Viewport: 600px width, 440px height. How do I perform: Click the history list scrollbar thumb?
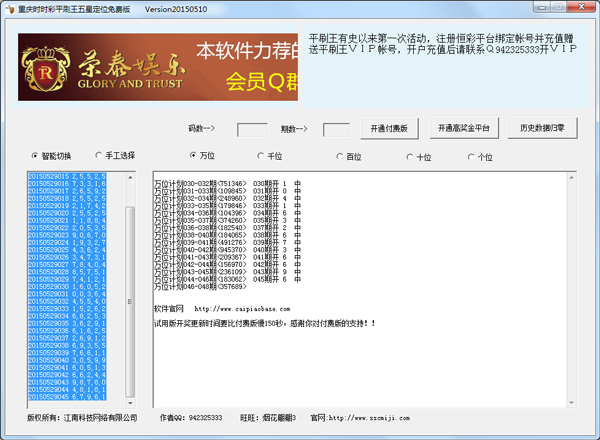(x=130, y=301)
